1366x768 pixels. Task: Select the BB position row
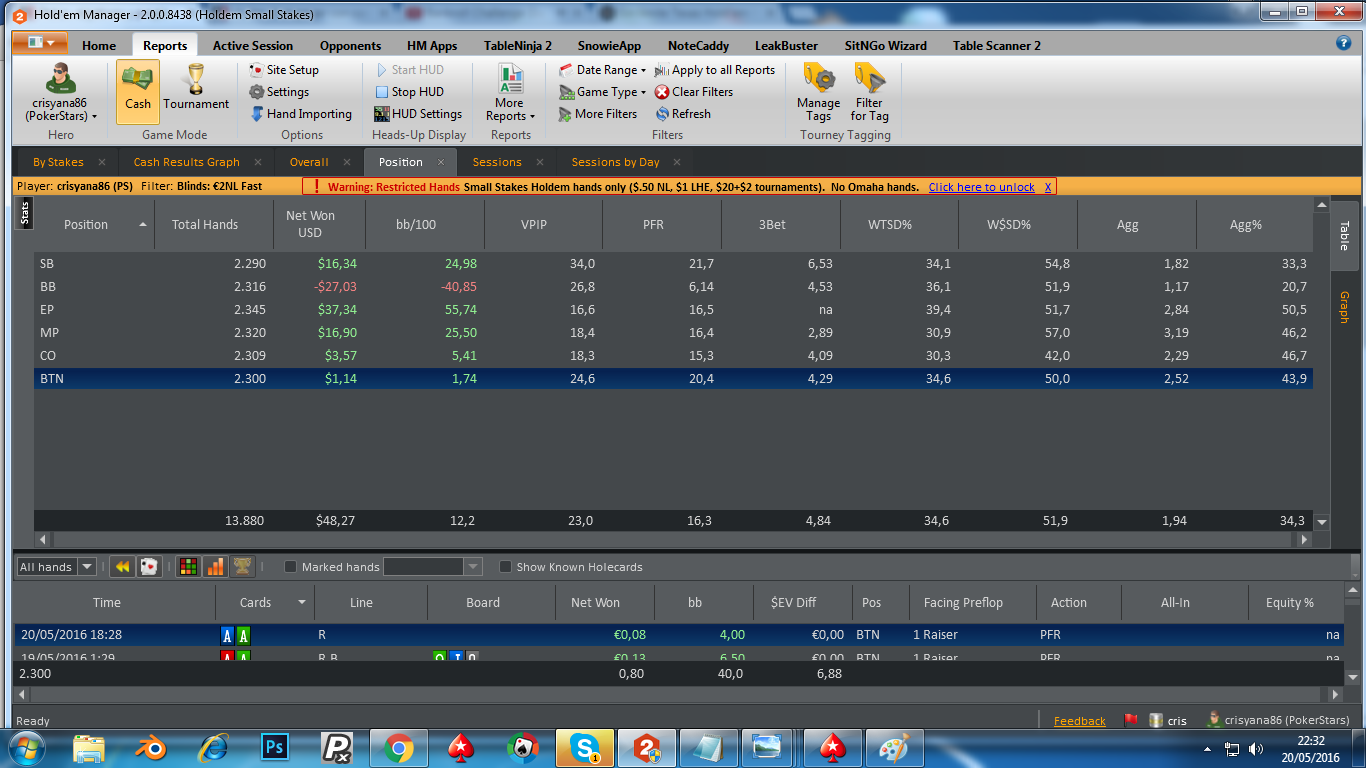click(x=673, y=287)
